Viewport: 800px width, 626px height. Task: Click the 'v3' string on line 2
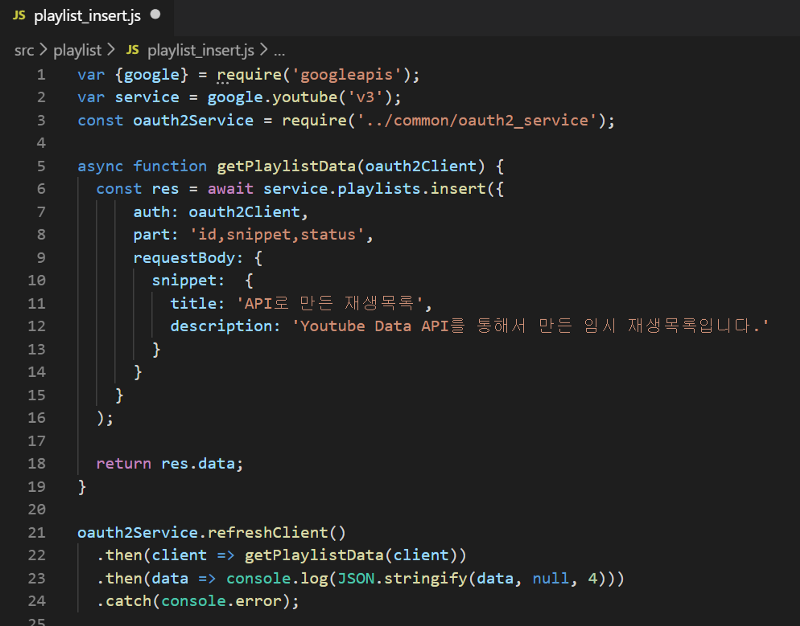[x=365, y=97]
